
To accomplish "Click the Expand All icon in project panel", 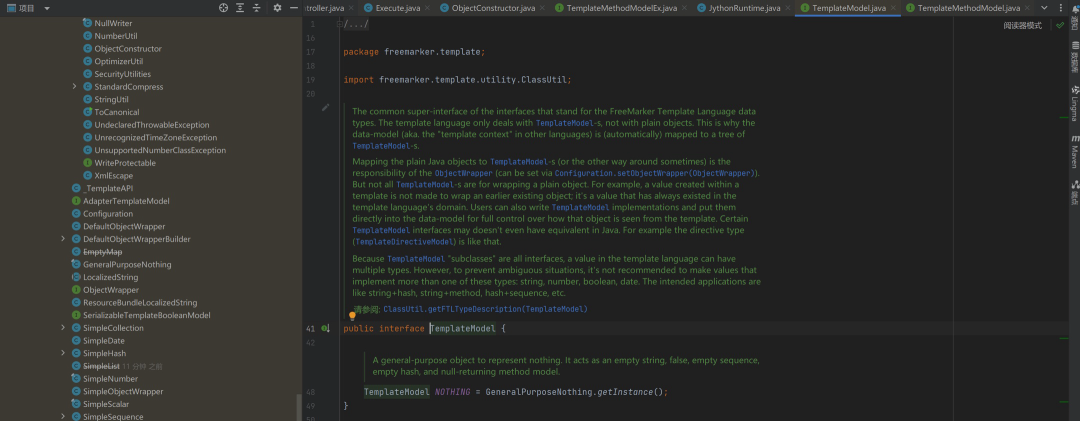I will [x=240, y=8].
